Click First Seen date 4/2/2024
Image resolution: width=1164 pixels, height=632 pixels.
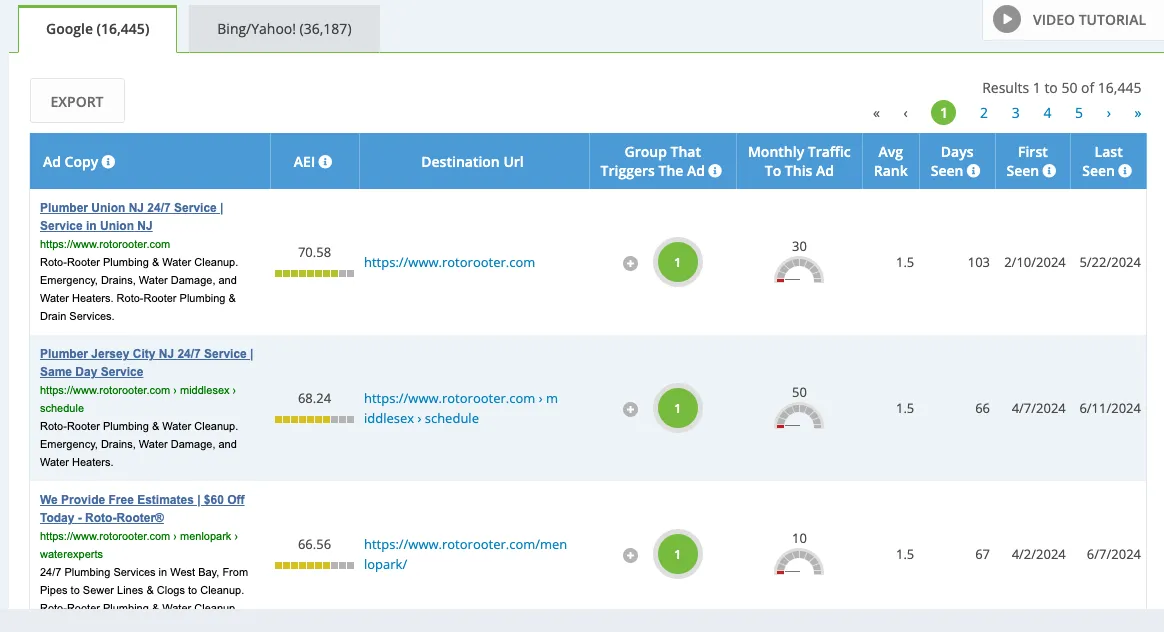pos(1039,554)
